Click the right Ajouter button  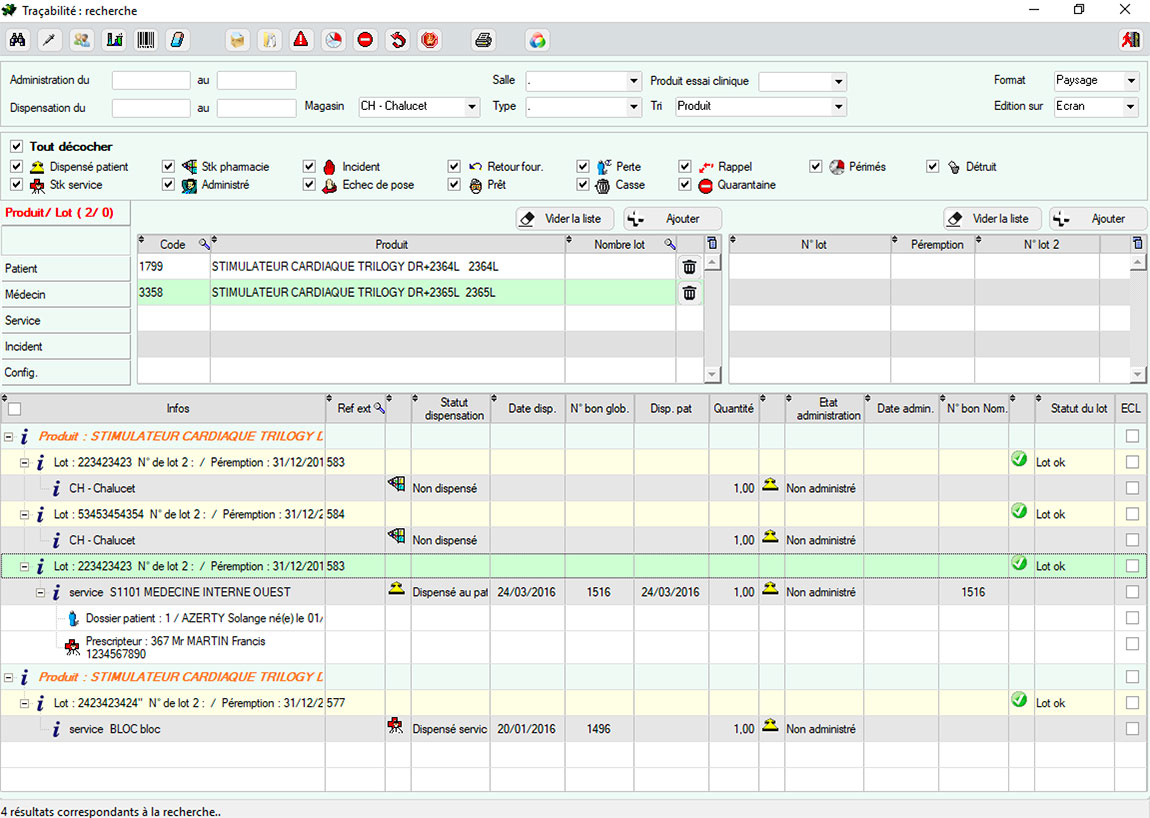coord(1098,219)
